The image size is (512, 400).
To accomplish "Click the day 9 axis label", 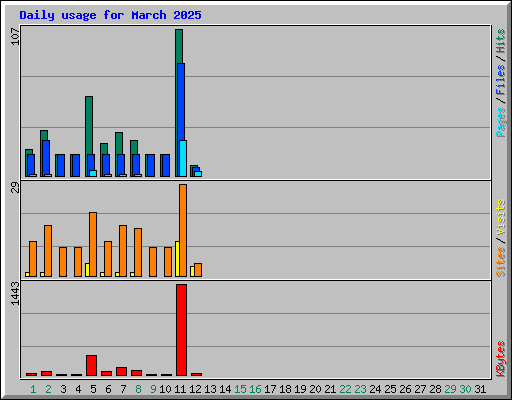I will point(153,389).
